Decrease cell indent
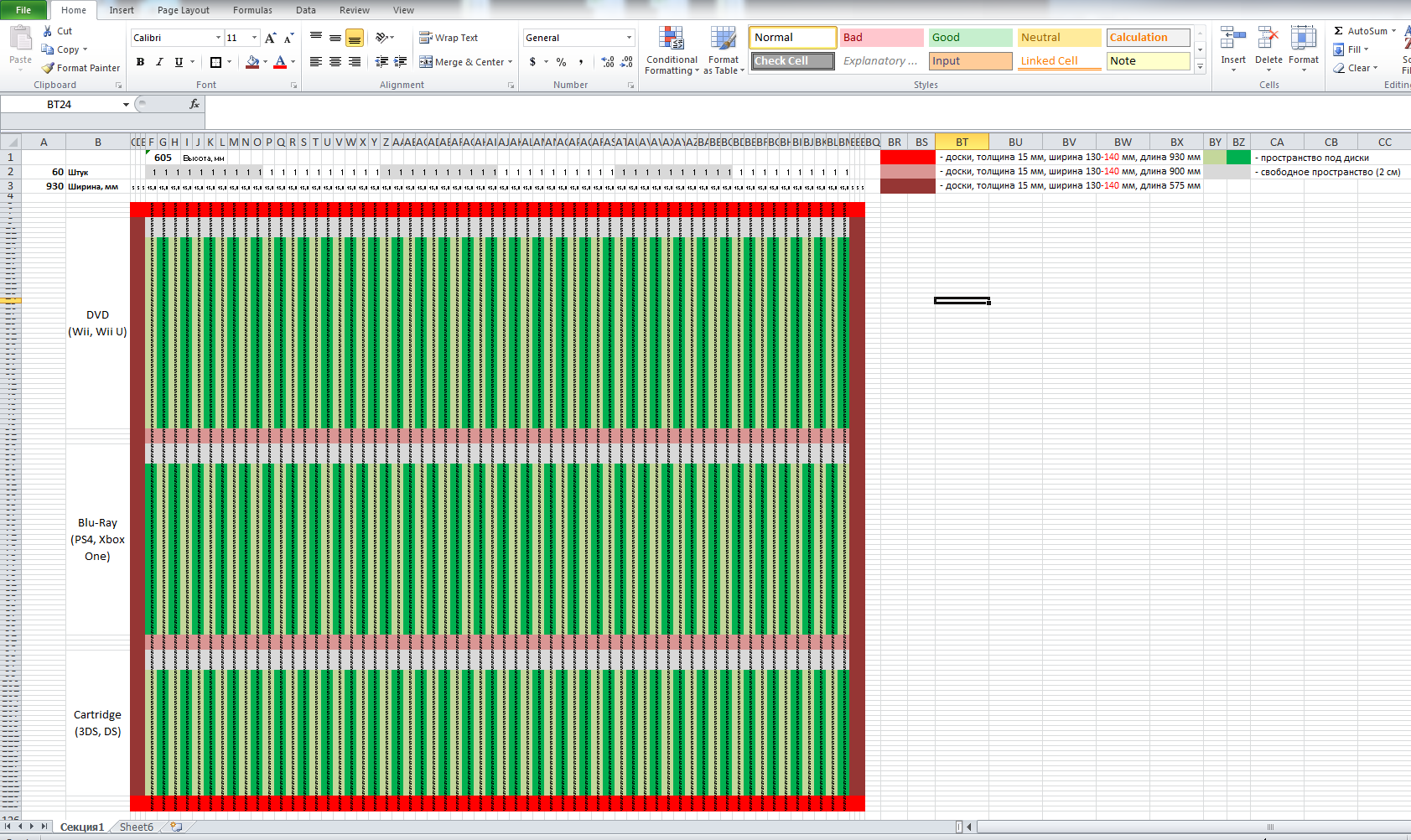Viewport: 1411px width, 840px height. [381, 62]
